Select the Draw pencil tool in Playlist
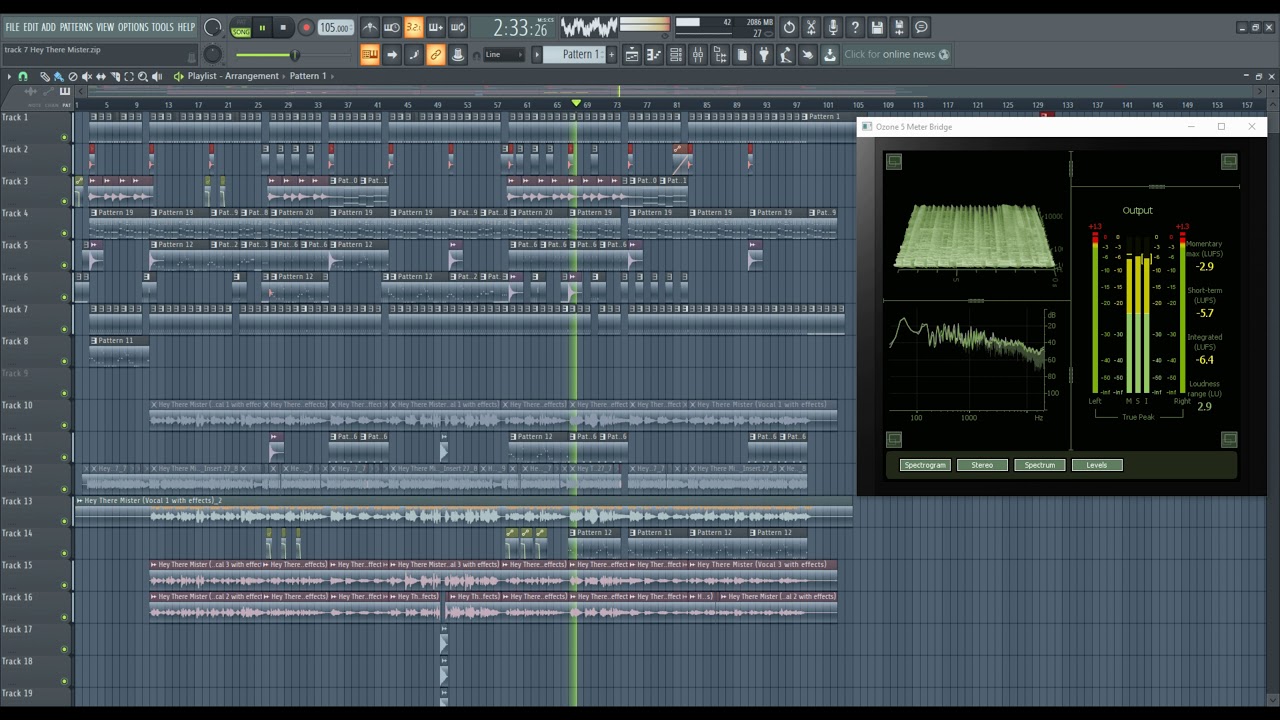 click(44, 76)
